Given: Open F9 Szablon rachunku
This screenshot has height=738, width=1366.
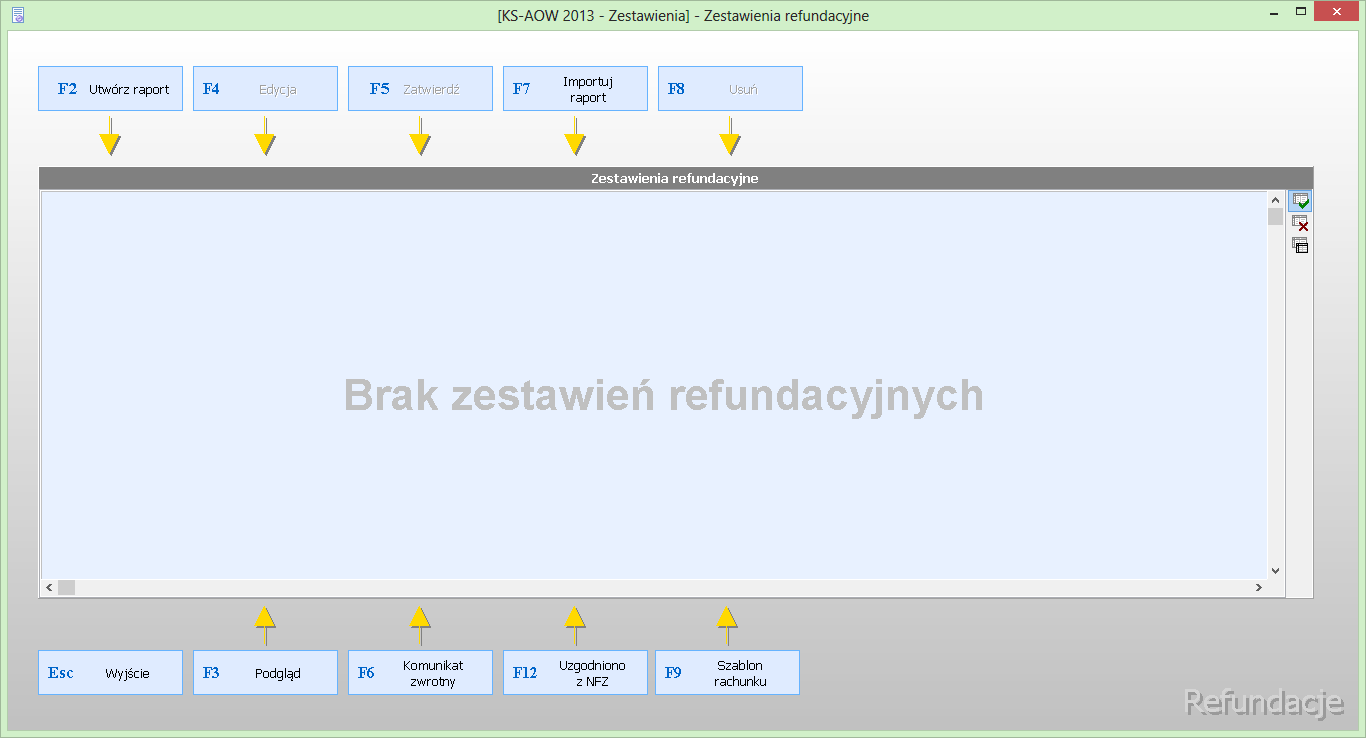Looking at the screenshot, I should [x=727, y=673].
